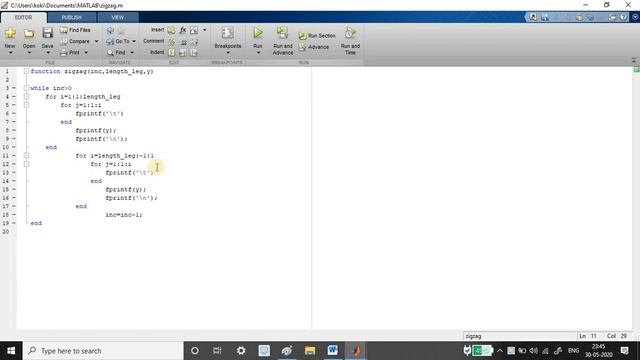Click the green Run arrow icon
This screenshot has width=640, height=360.
pos(258,33)
